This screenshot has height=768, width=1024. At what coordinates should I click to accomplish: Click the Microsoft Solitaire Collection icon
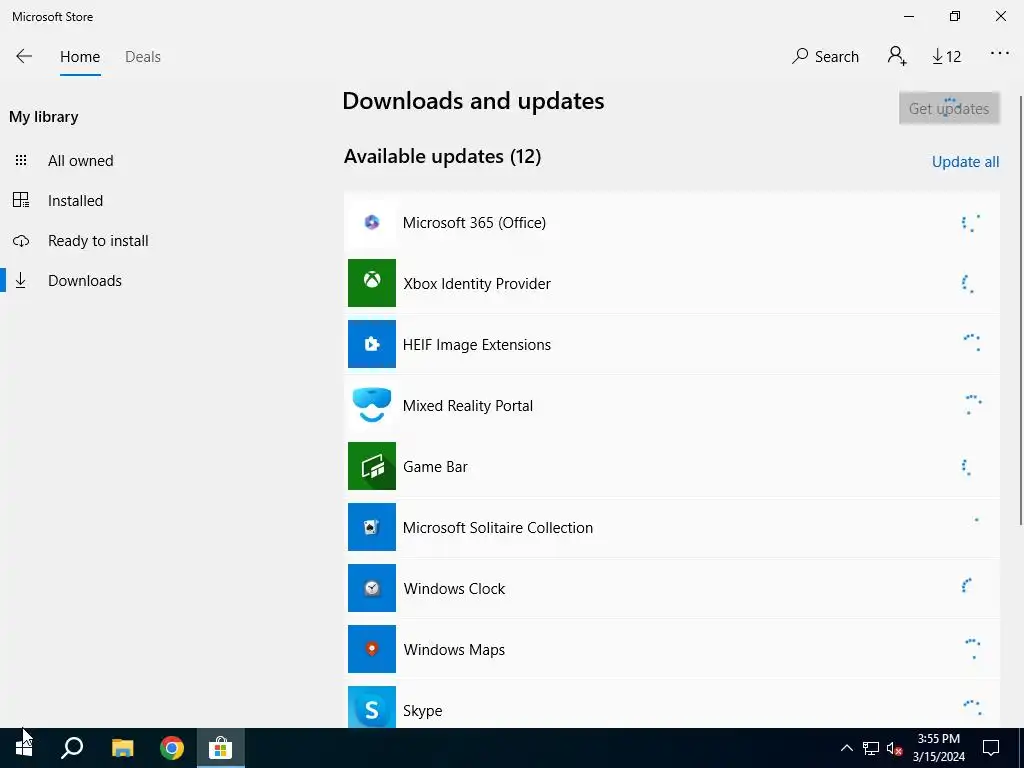[372, 527]
